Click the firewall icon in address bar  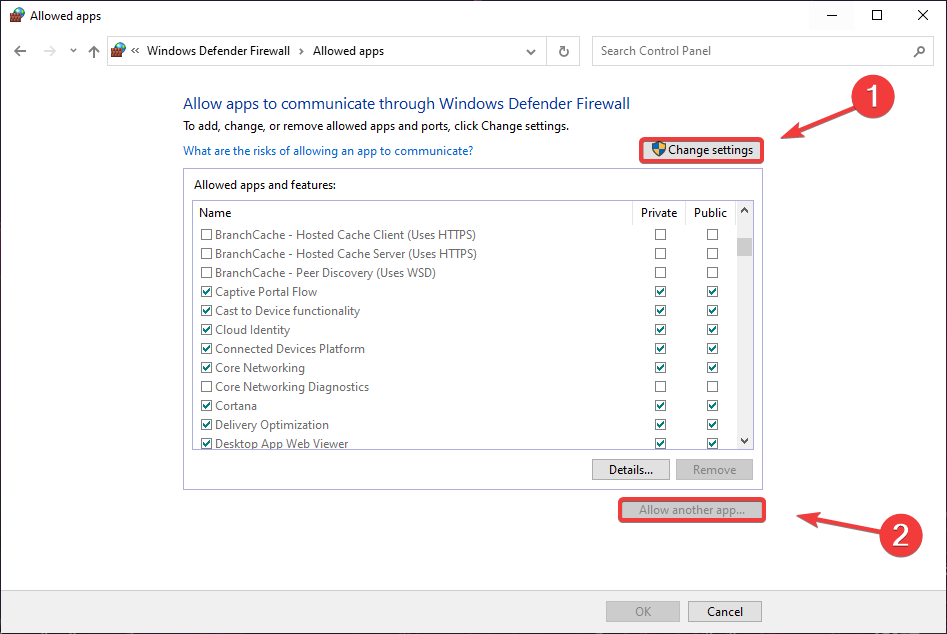tap(119, 51)
